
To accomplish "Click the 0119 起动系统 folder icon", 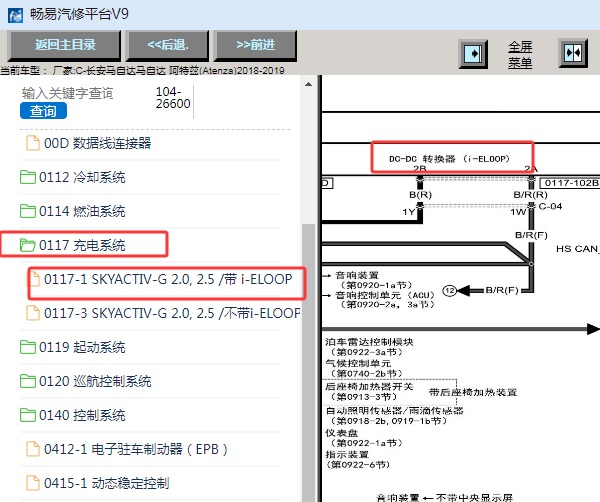I will click(28, 347).
